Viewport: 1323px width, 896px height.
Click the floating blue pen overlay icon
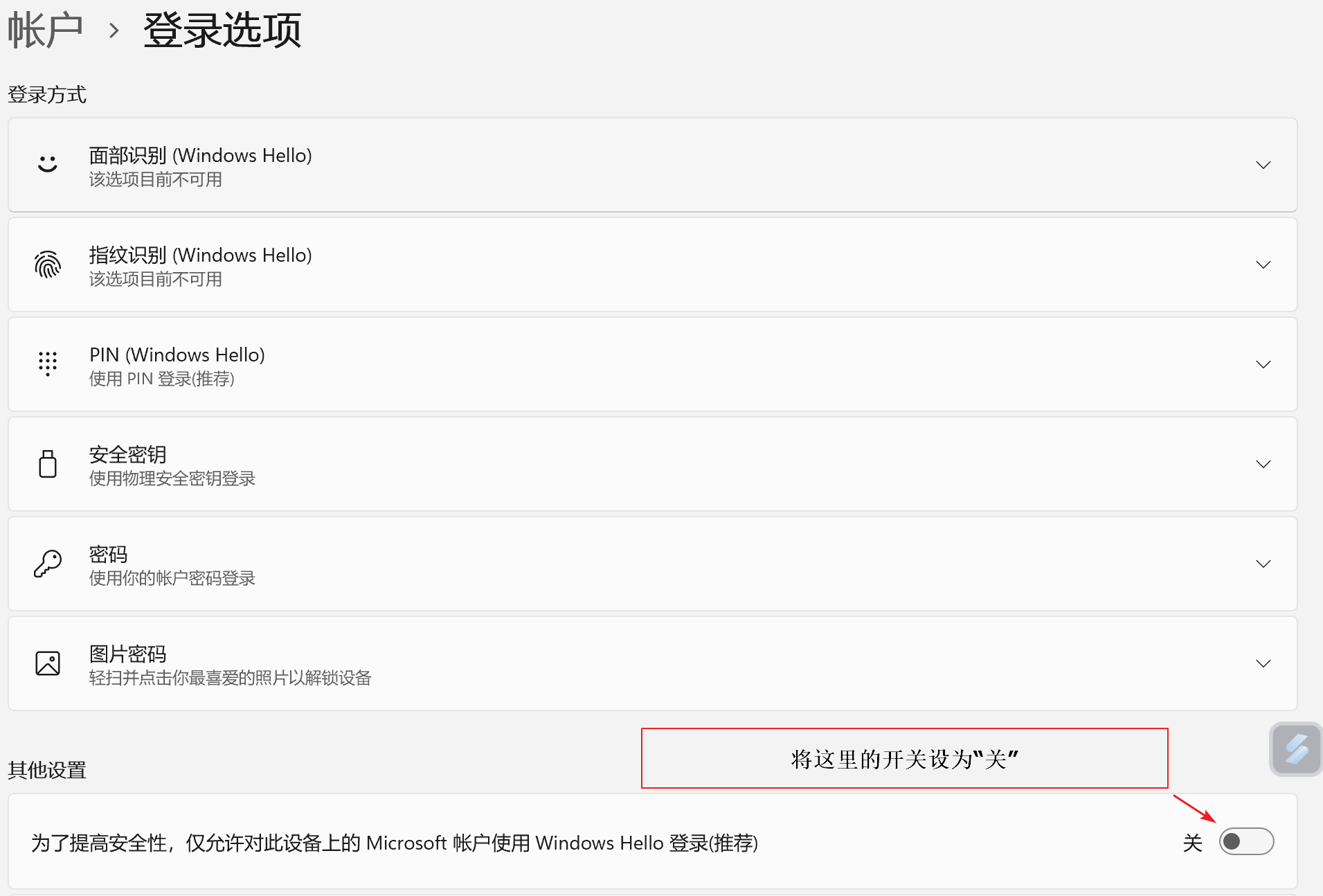pos(1296,749)
